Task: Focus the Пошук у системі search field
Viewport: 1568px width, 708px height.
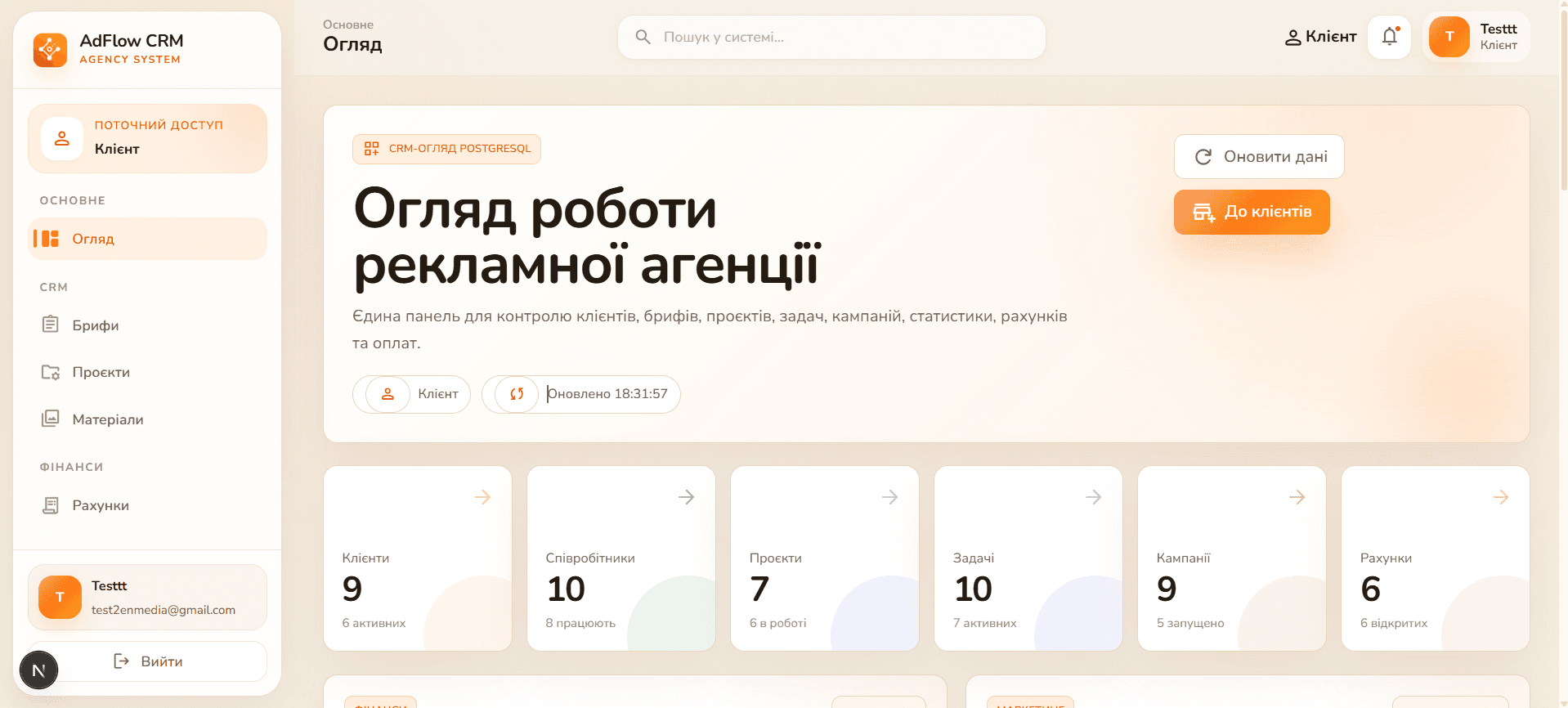Action: pos(831,38)
